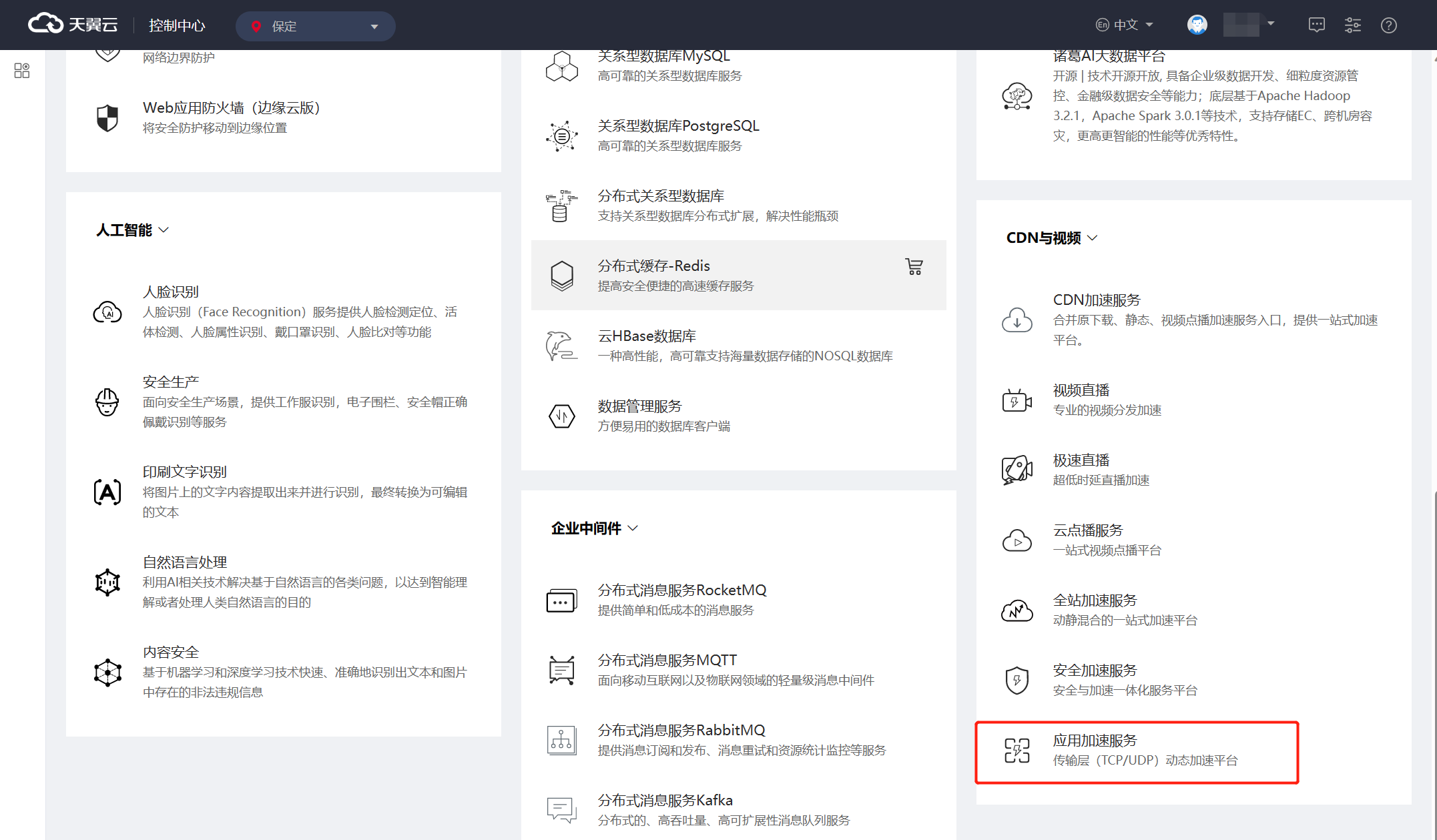The height and width of the screenshot is (840, 1437).
Task: Click the 应用加速服务 icon
Action: [x=1017, y=750]
